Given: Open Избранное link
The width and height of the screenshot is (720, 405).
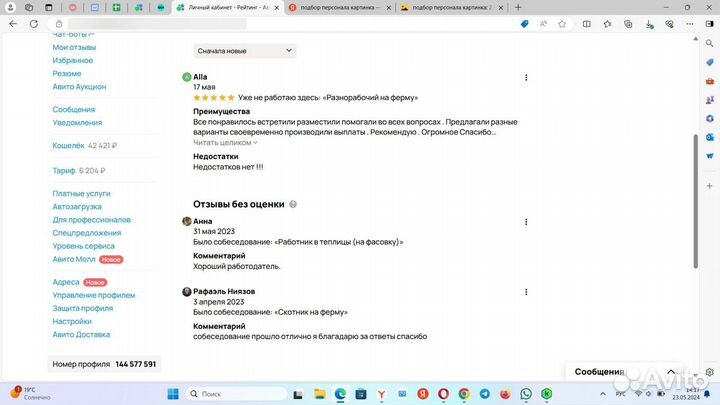Looking at the screenshot, I should click(73, 60).
